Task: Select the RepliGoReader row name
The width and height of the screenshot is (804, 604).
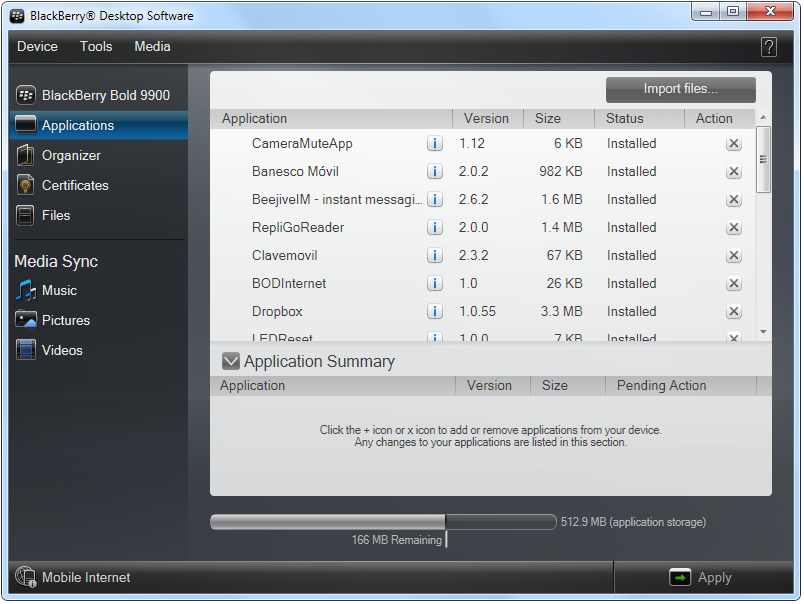Action: [298, 227]
